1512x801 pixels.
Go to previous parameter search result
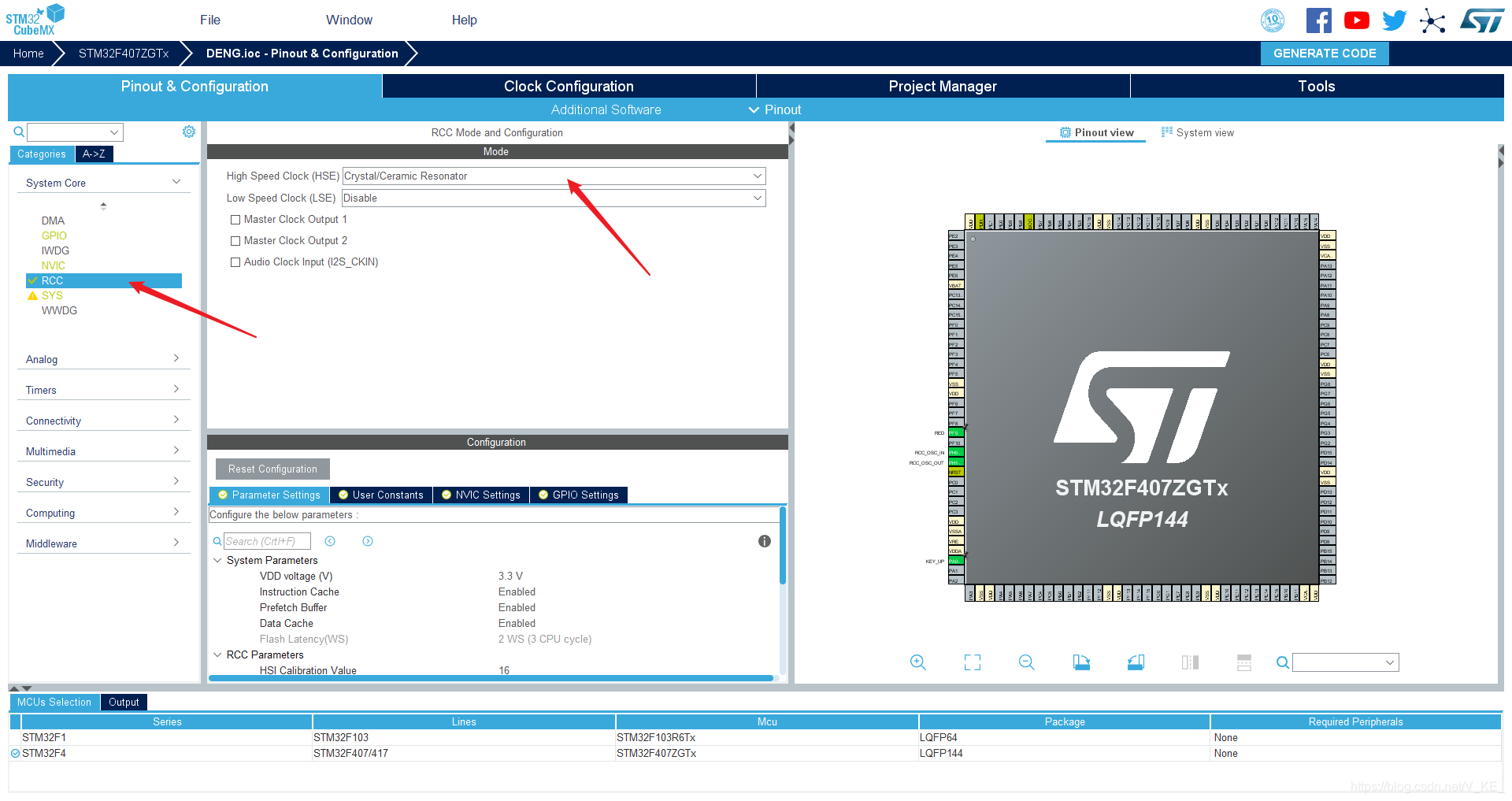tap(330, 541)
